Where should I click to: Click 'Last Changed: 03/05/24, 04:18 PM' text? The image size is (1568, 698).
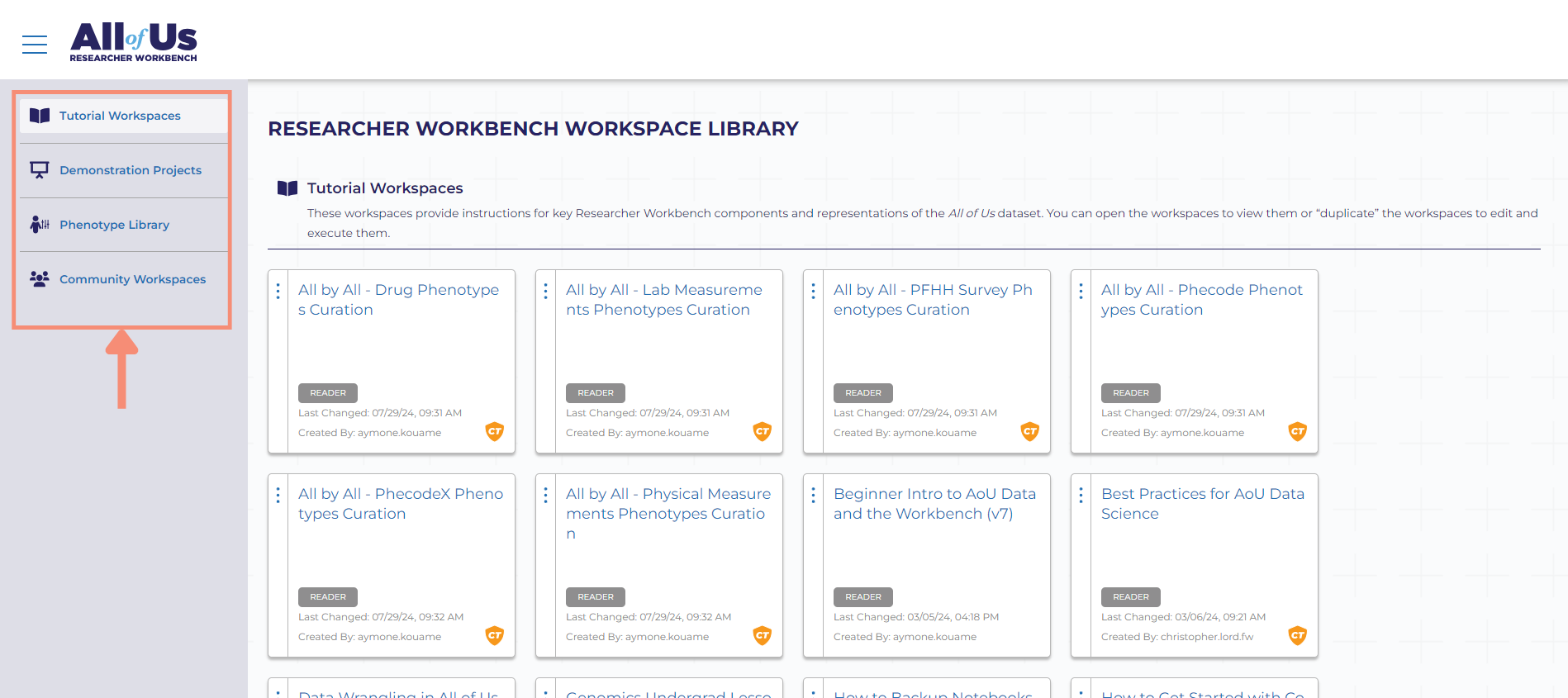point(916,617)
